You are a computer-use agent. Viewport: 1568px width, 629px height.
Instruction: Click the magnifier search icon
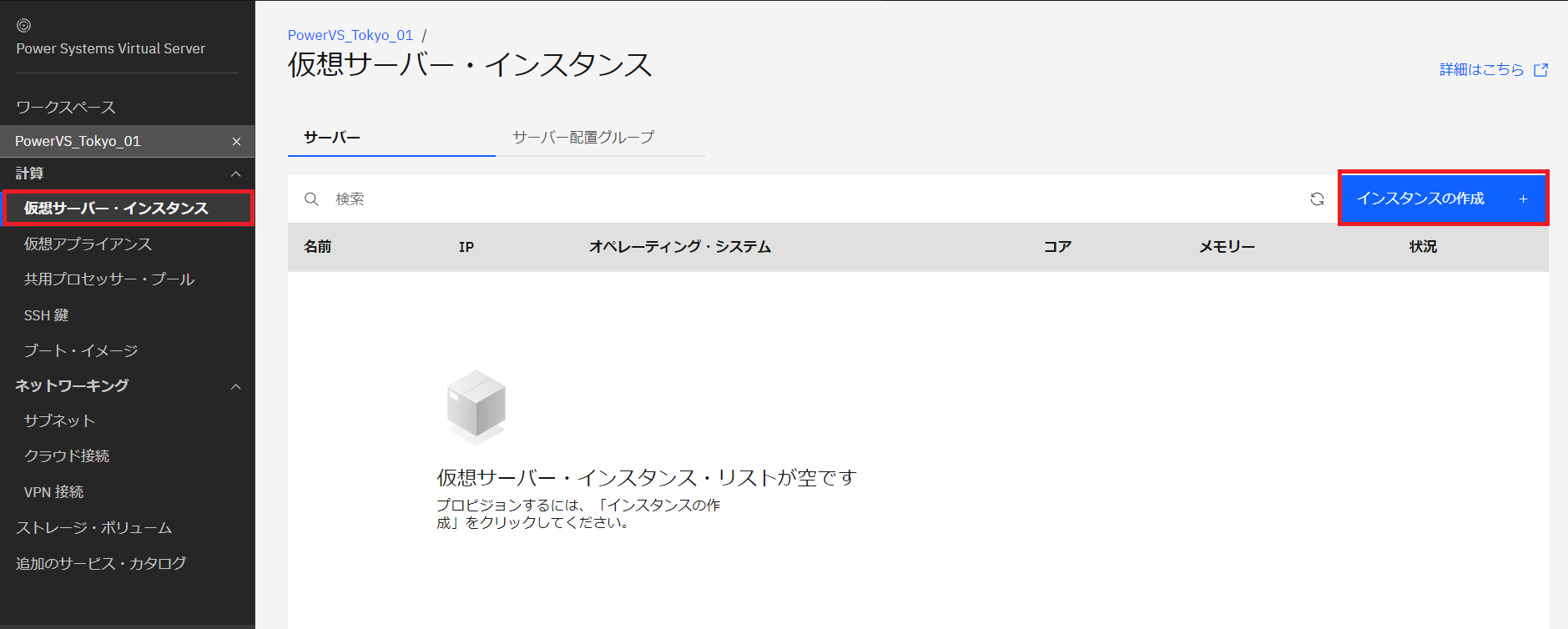point(311,199)
